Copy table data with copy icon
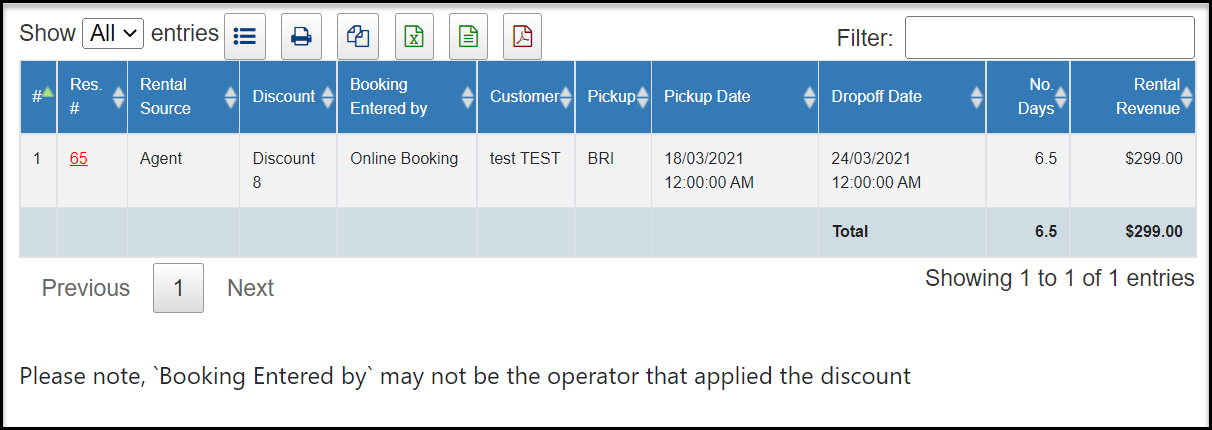Screen dimensions: 1212x430 358,36
